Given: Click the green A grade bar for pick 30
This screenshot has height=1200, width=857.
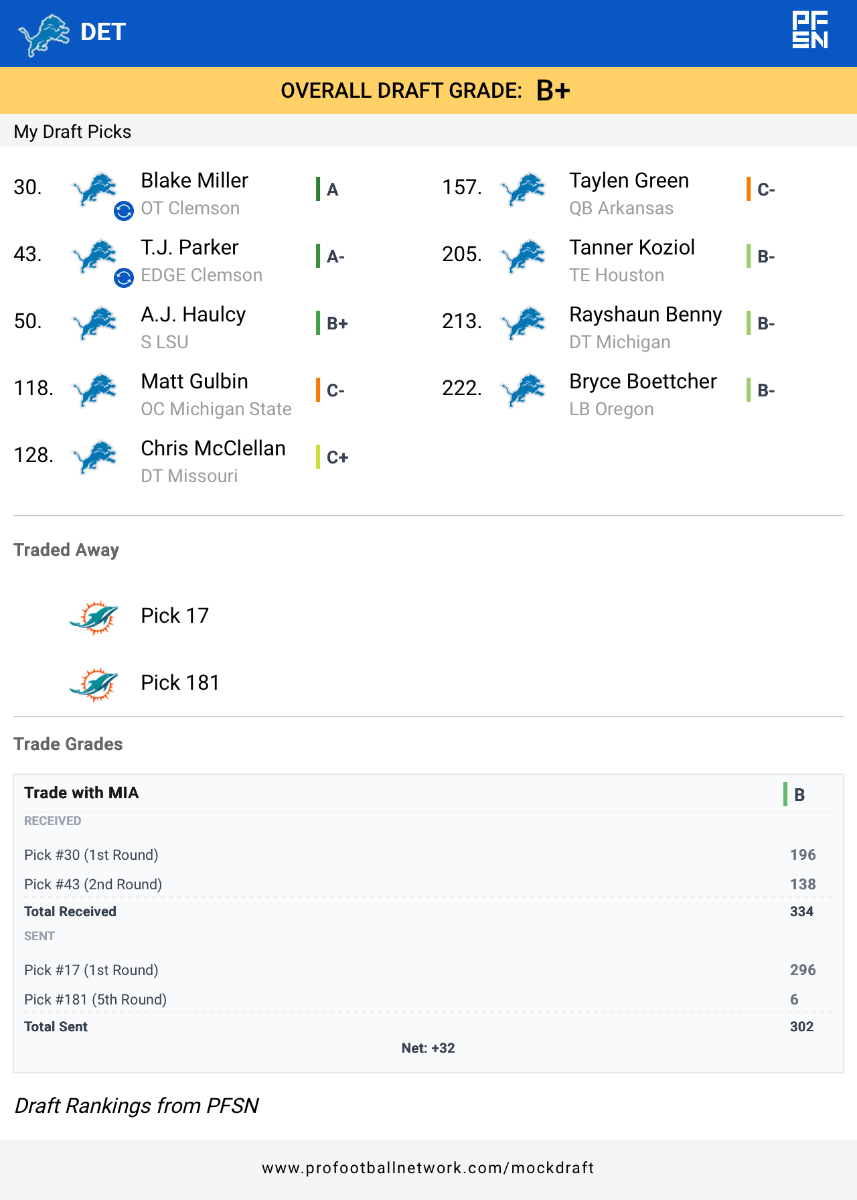Looking at the screenshot, I should point(318,189).
